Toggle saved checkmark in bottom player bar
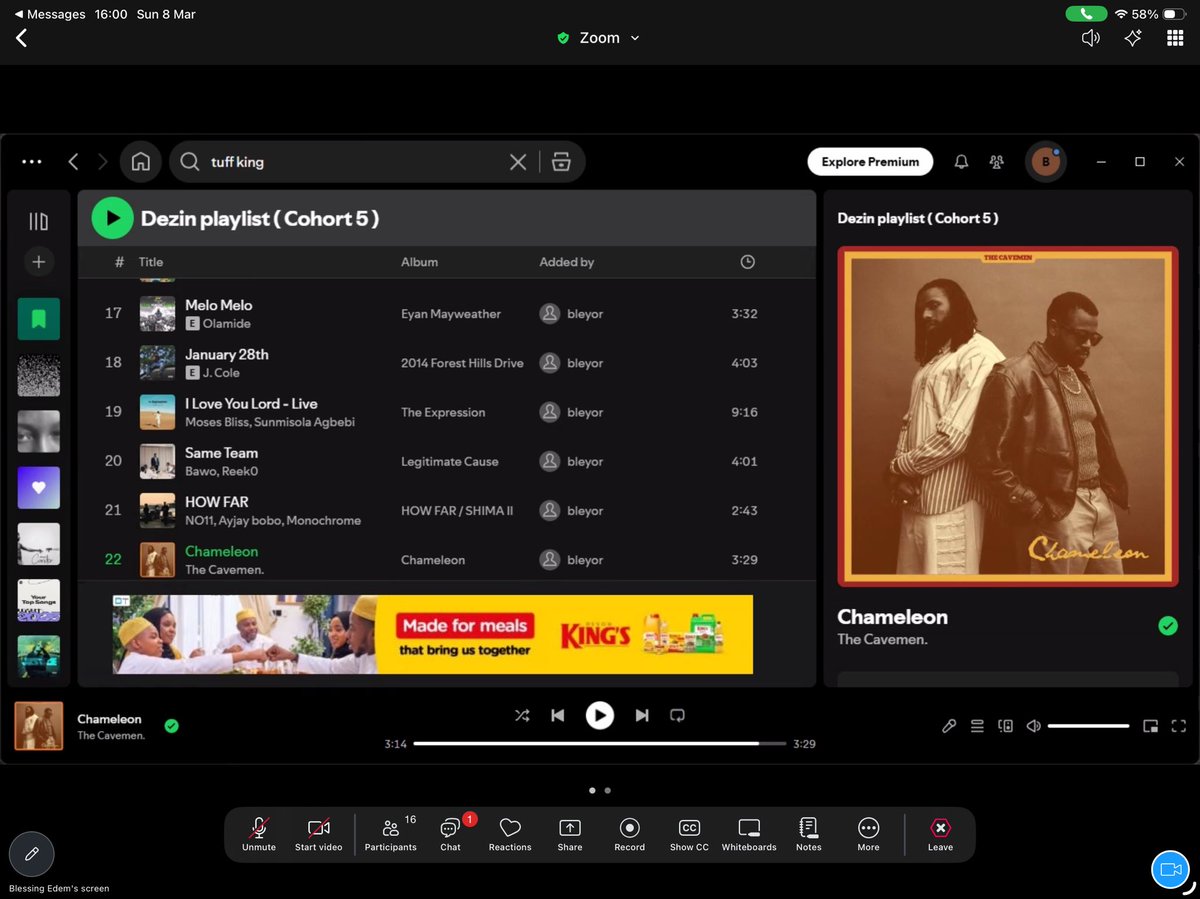Image resolution: width=1200 pixels, height=899 pixels. click(171, 726)
